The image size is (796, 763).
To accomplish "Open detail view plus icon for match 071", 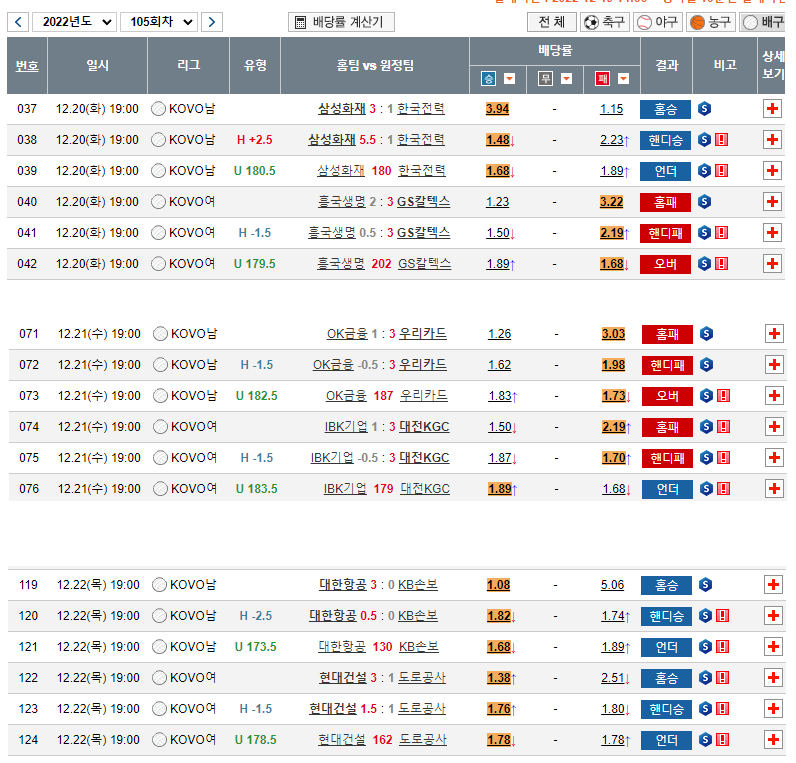I will point(772,334).
